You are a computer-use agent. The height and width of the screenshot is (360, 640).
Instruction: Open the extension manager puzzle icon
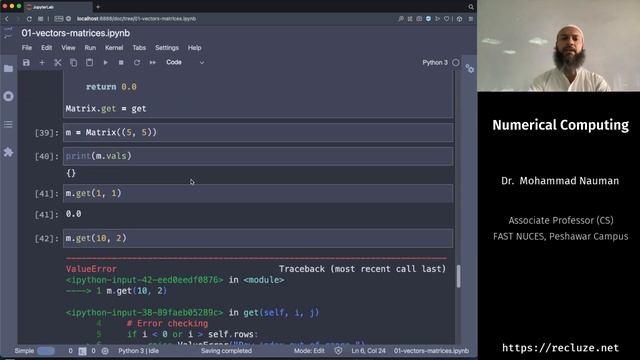pos(8,152)
